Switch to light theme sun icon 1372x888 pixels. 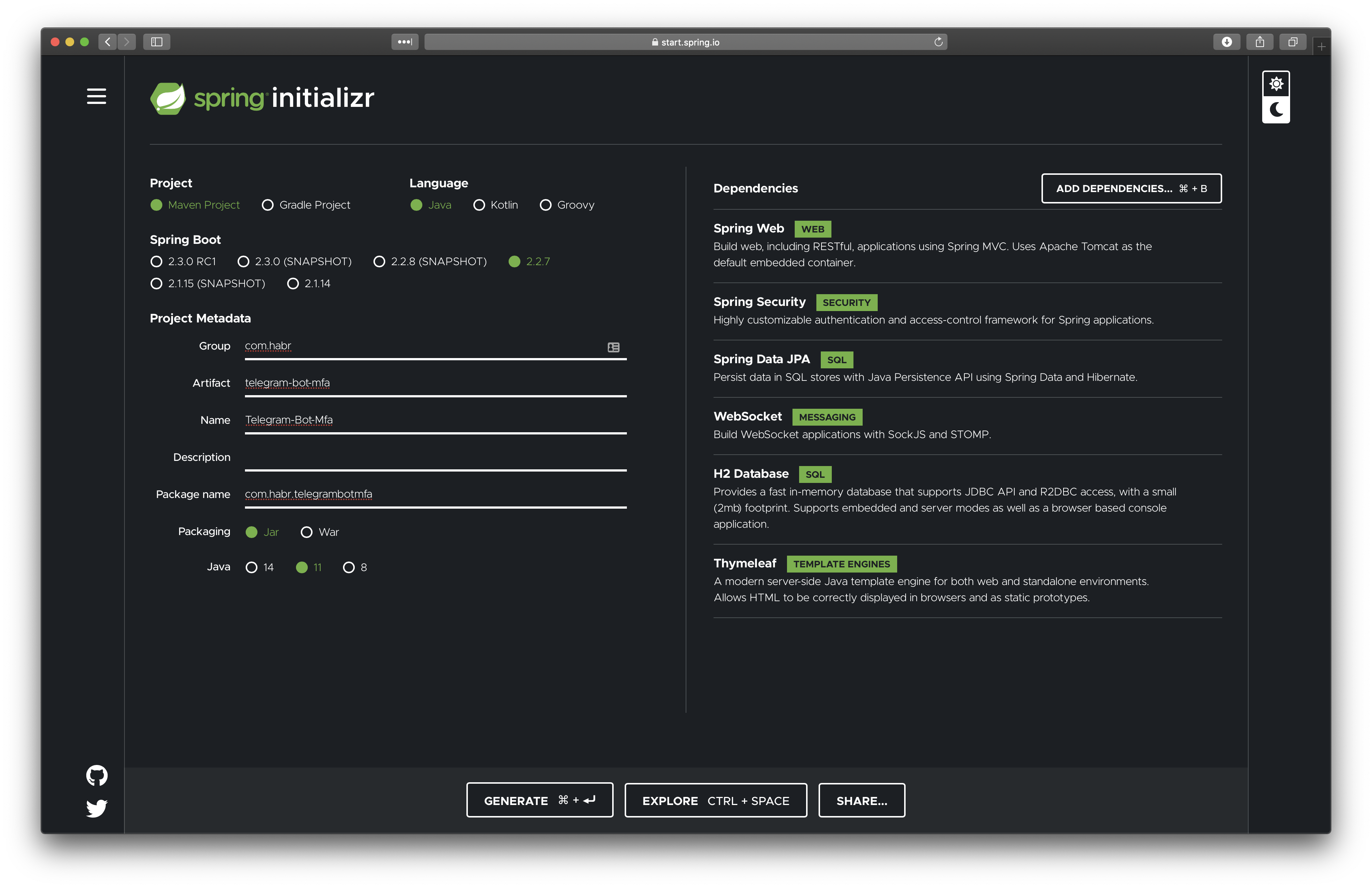(1276, 84)
